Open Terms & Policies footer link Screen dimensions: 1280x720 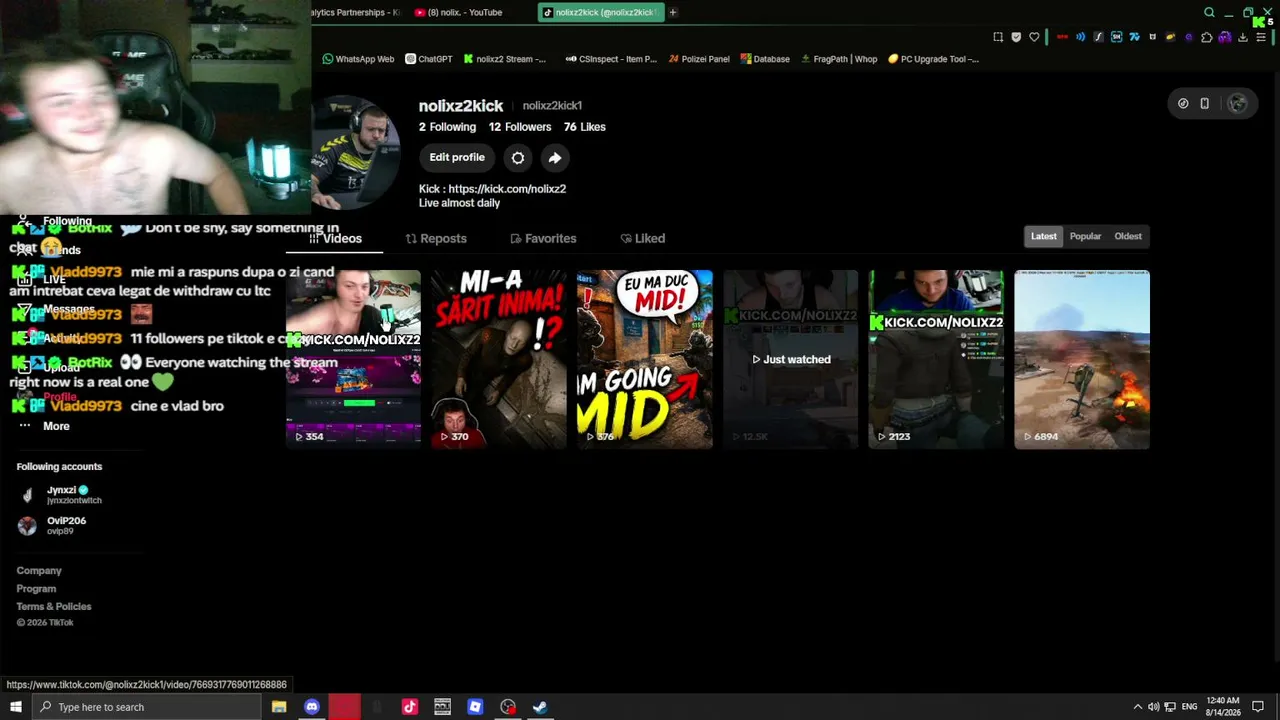54,607
